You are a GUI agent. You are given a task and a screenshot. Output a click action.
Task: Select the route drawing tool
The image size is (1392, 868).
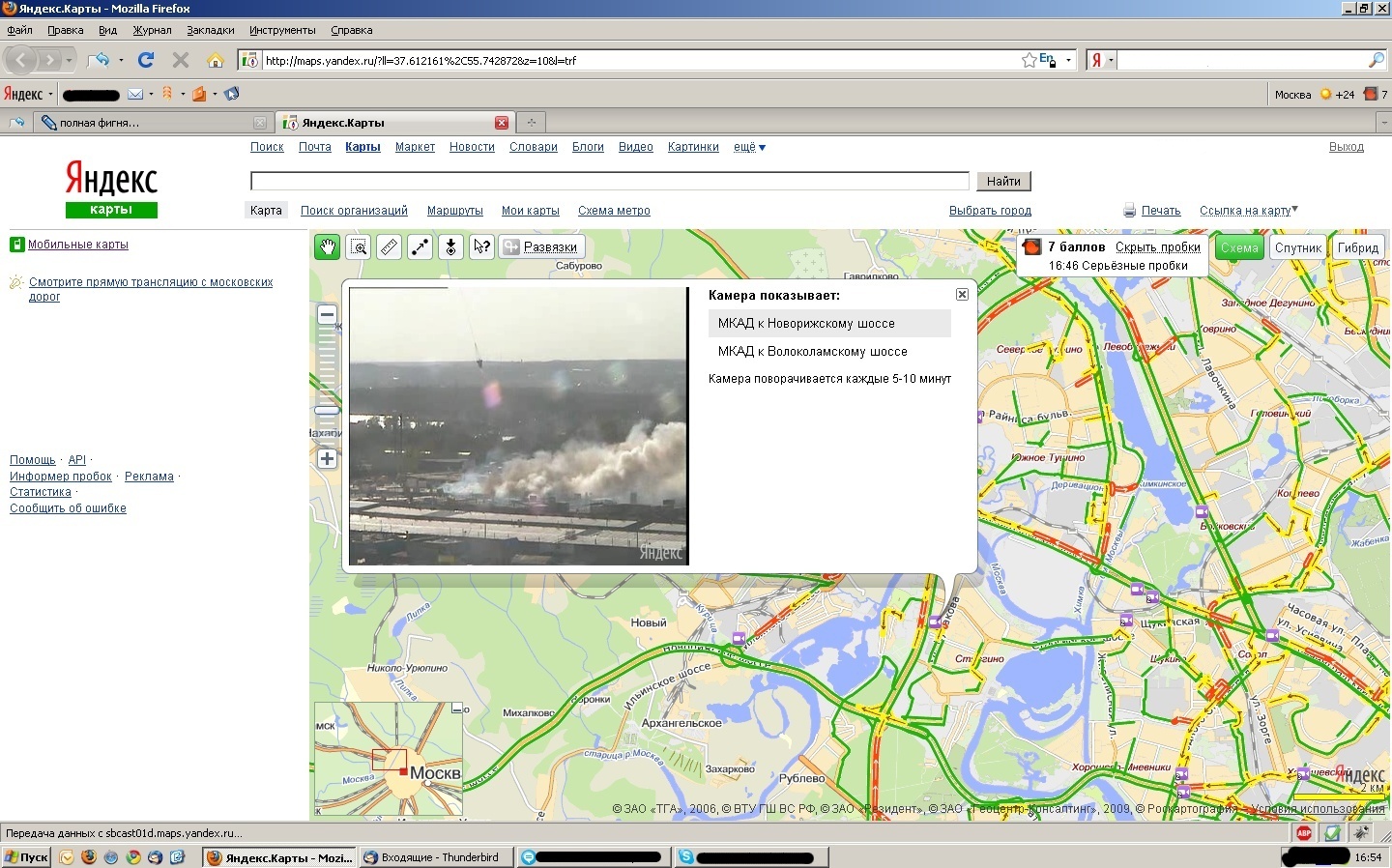420,247
